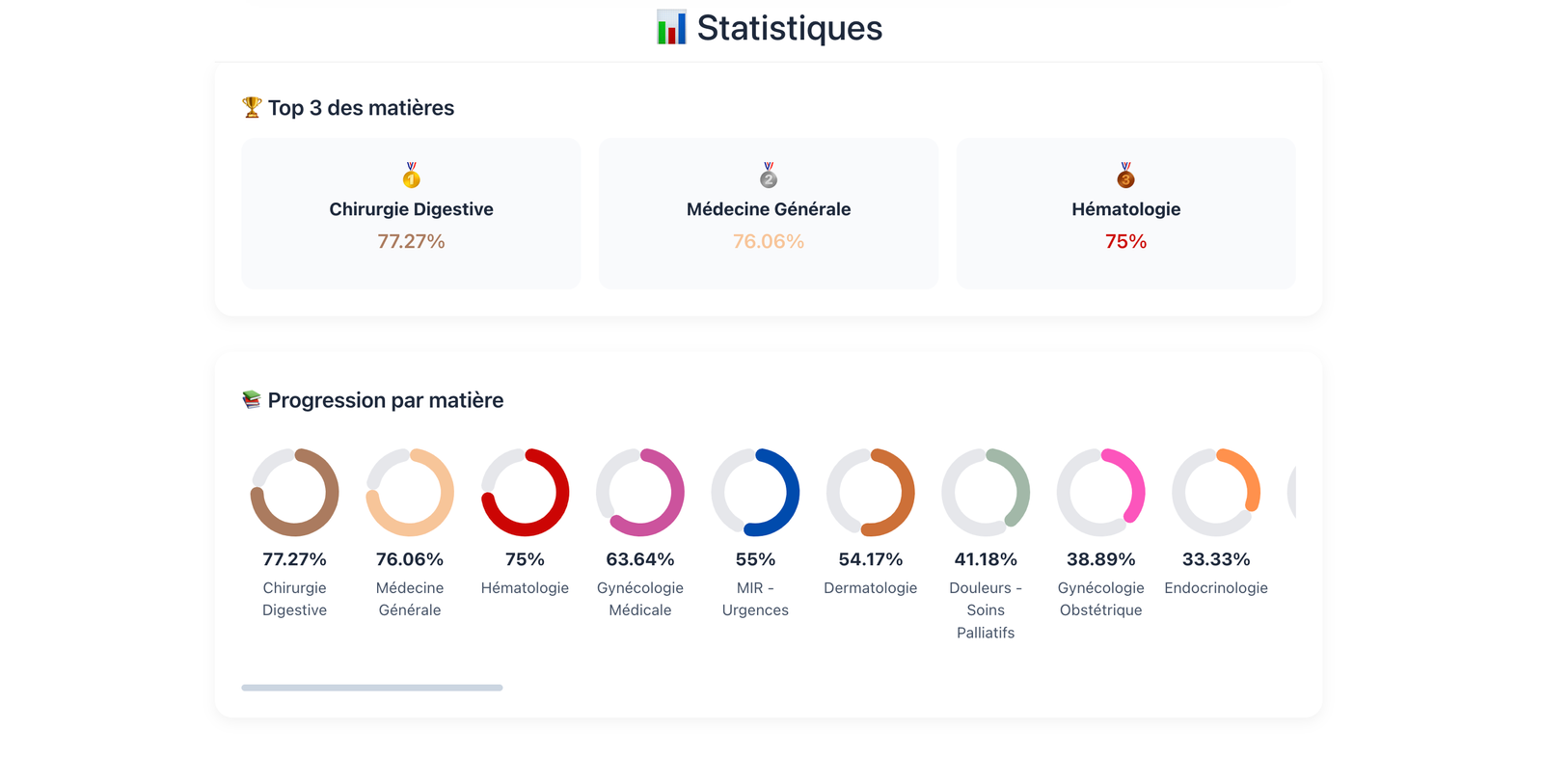
Task: Select the Hématologie third-place card
Action: pos(1125,213)
